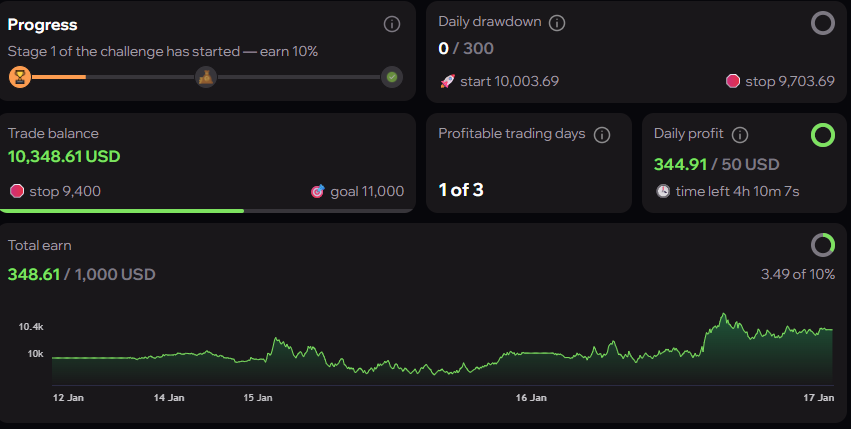Click the '348.61 / 1,000 USD' value
The image size is (851, 429).
click(x=81, y=274)
